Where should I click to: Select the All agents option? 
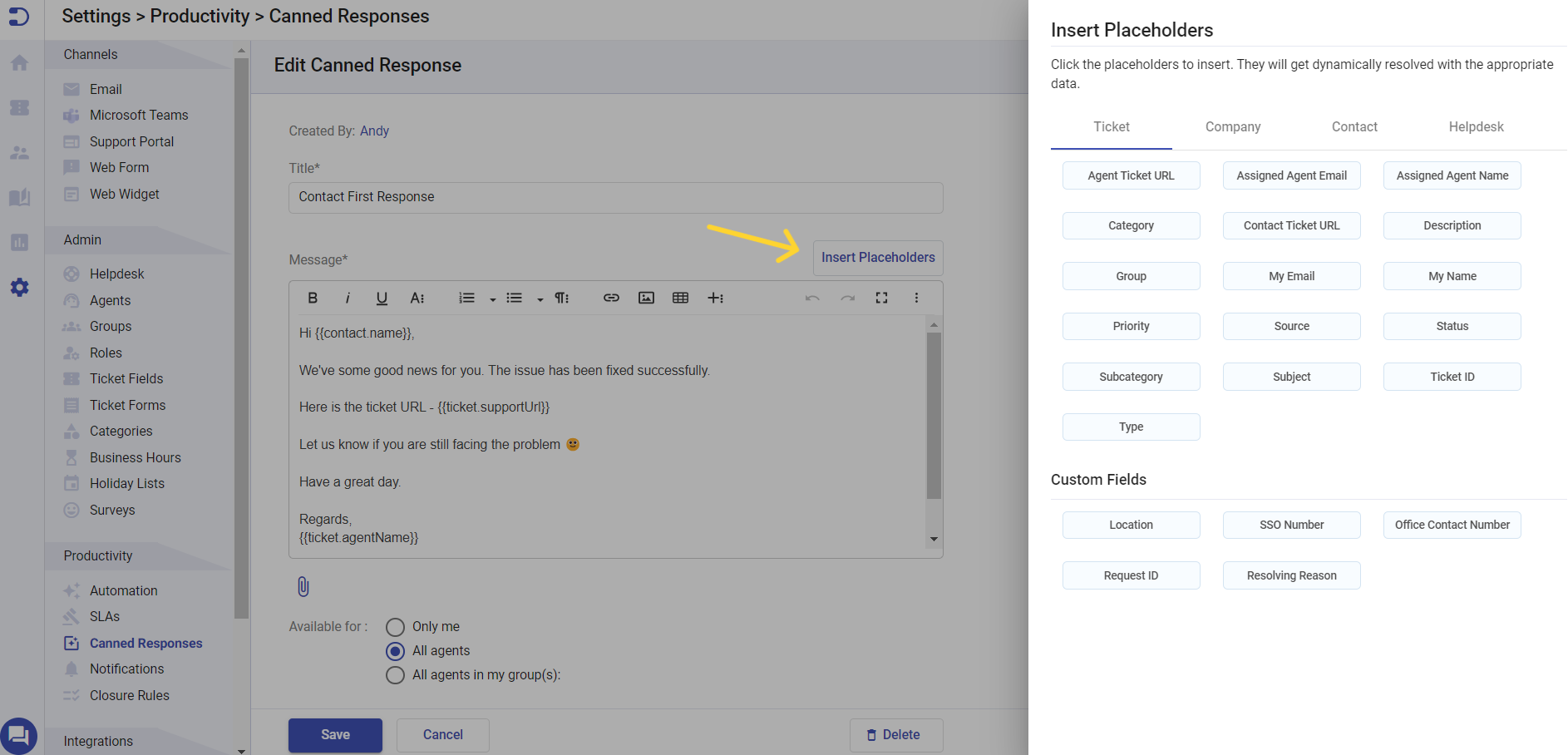point(396,650)
